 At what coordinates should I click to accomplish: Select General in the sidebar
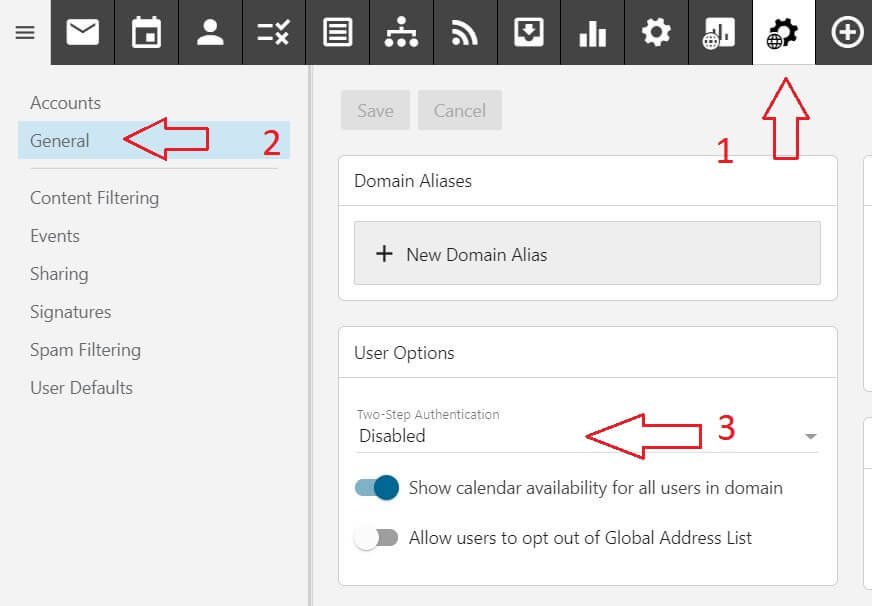coord(153,140)
